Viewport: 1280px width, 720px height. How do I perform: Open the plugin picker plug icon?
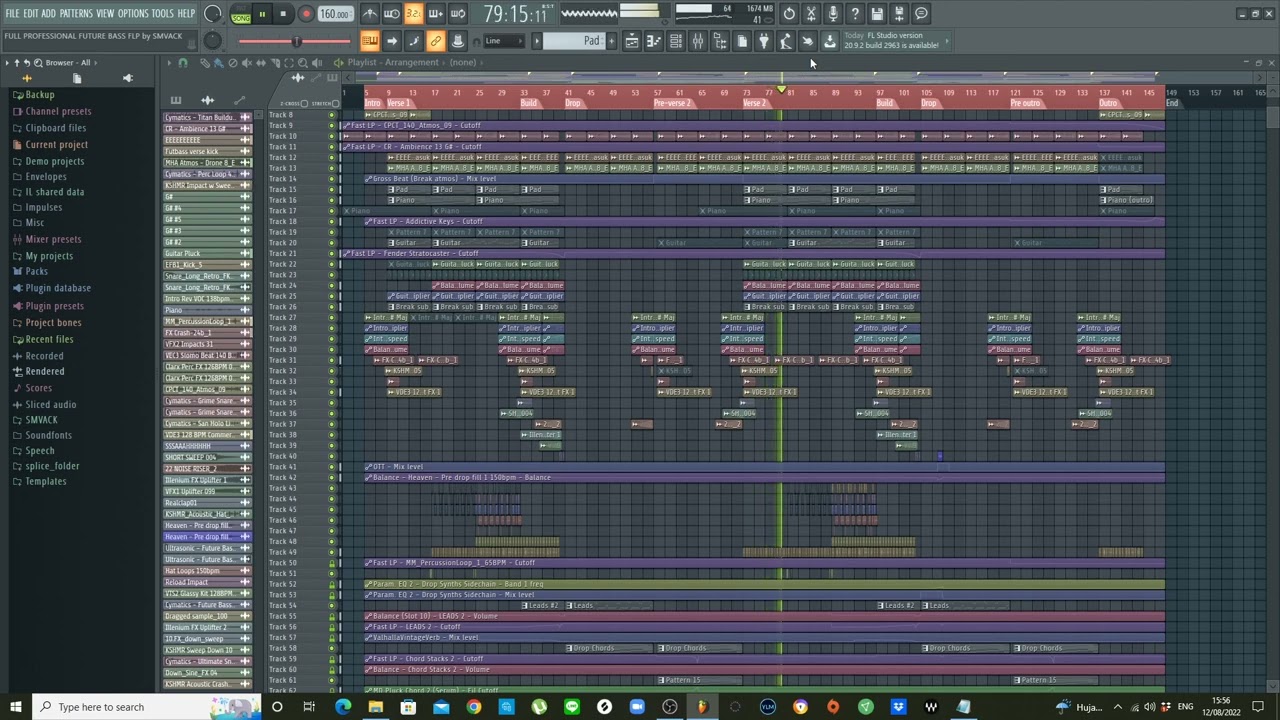(x=764, y=41)
